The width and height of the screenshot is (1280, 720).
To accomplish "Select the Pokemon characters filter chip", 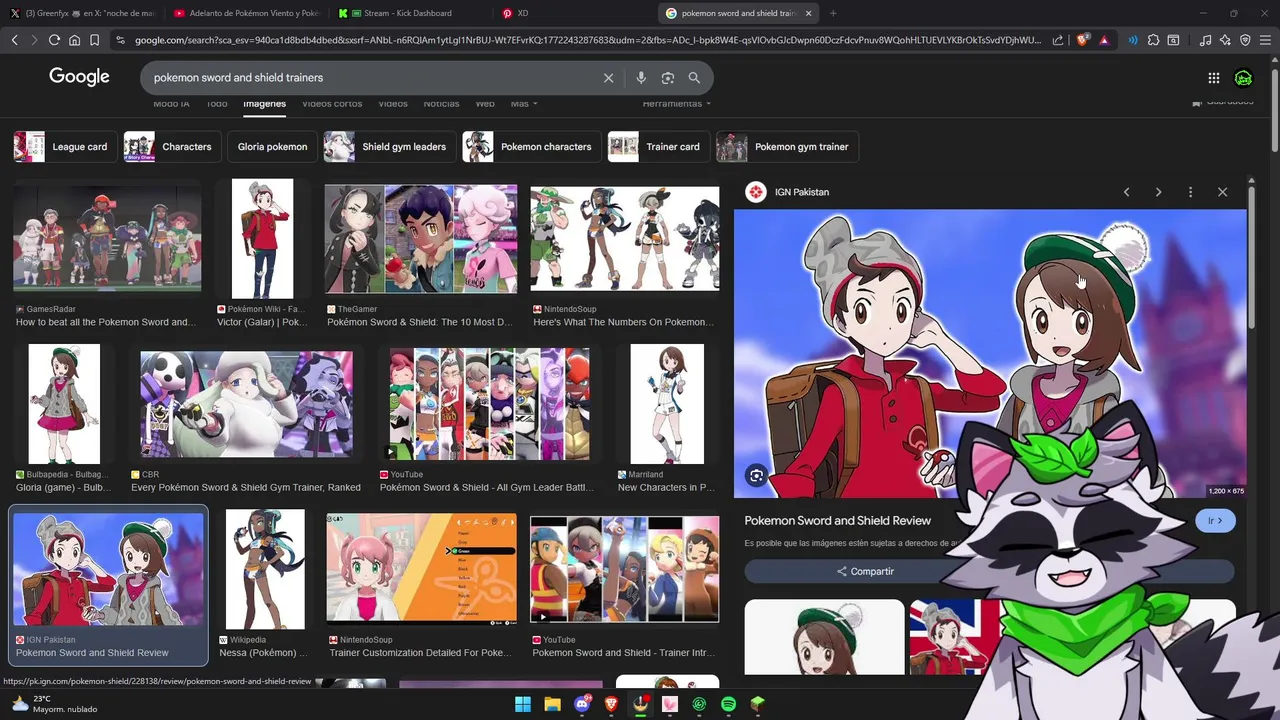I will tap(532, 147).
